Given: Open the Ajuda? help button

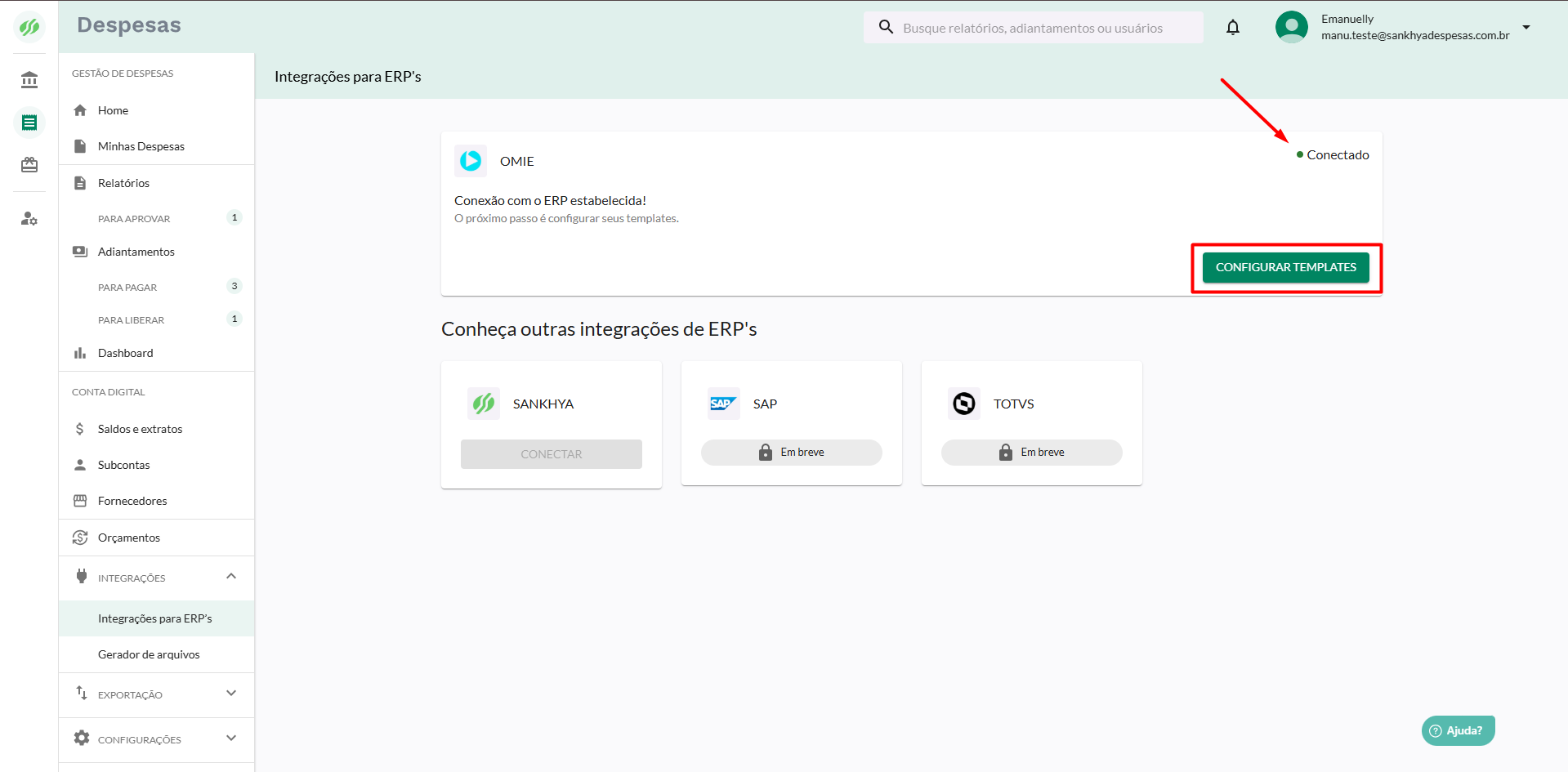Looking at the screenshot, I should click(x=1459, y=730).
